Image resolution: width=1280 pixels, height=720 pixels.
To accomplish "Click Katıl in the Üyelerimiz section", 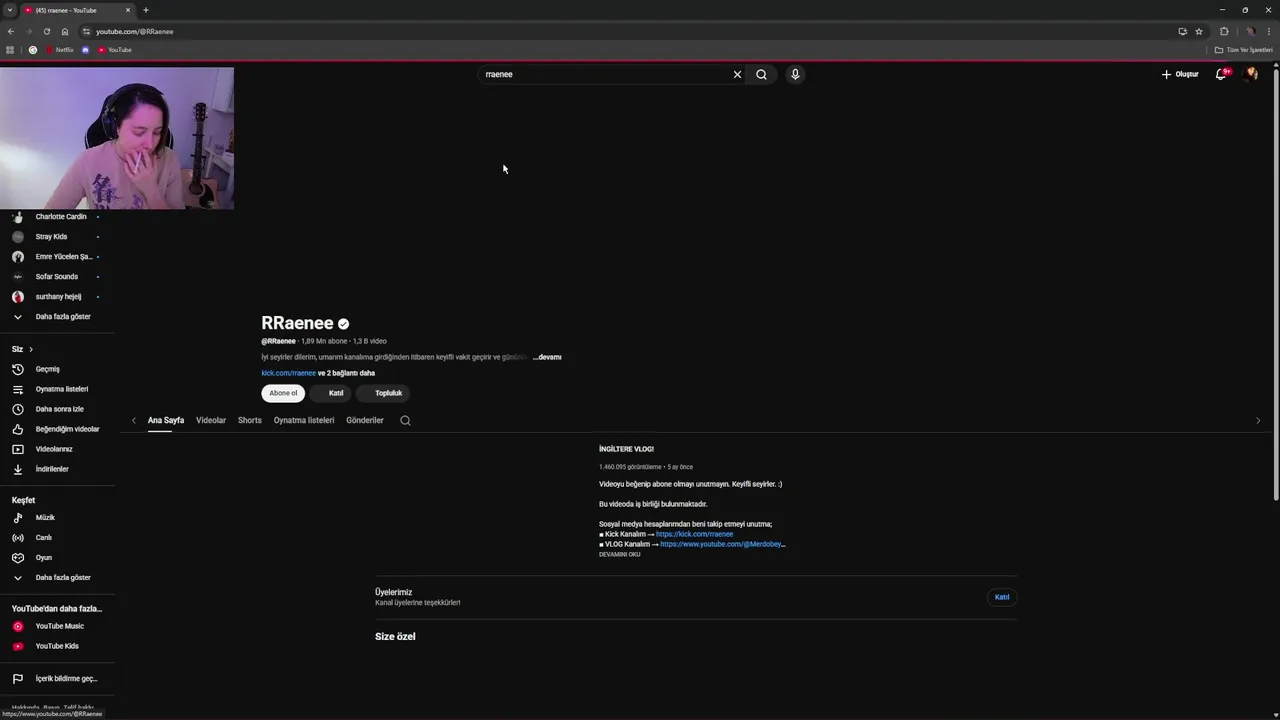I will pos(1002,597).
